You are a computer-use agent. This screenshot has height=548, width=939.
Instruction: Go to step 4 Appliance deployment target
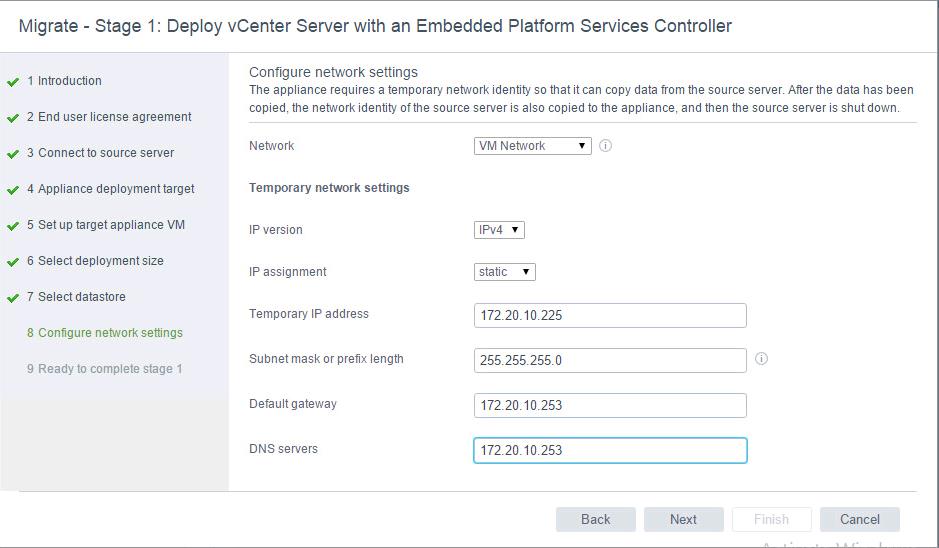111,189
